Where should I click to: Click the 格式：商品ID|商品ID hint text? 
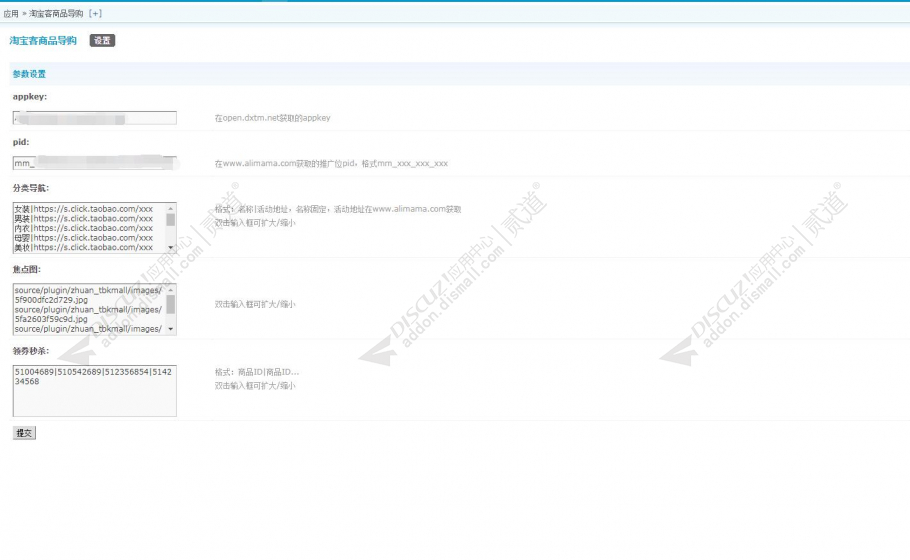coord(257,372)
